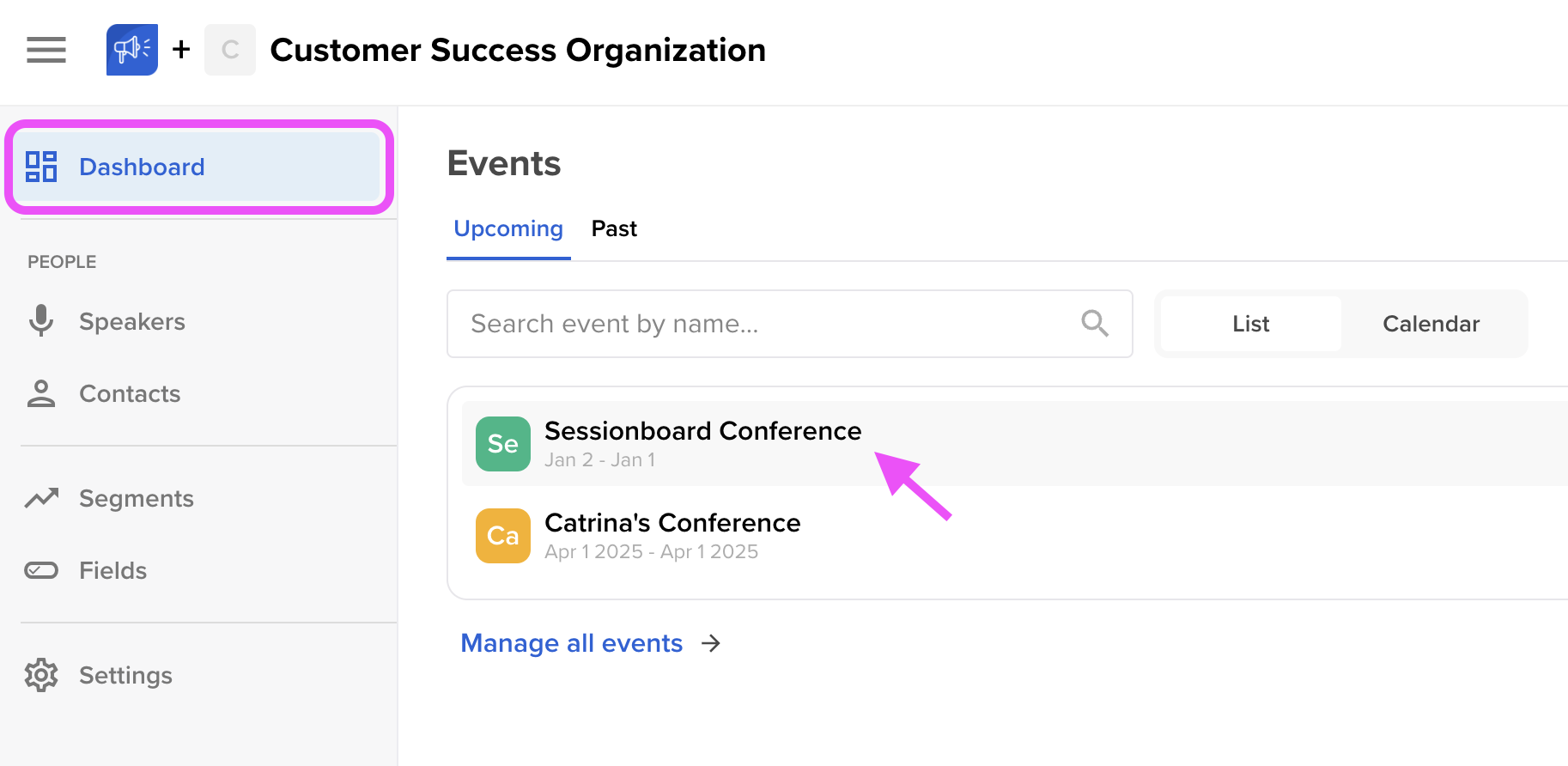Viewport: 1568px width, 766px height.
Task: Click the arrow beside Manage all events
Action: 711,643
